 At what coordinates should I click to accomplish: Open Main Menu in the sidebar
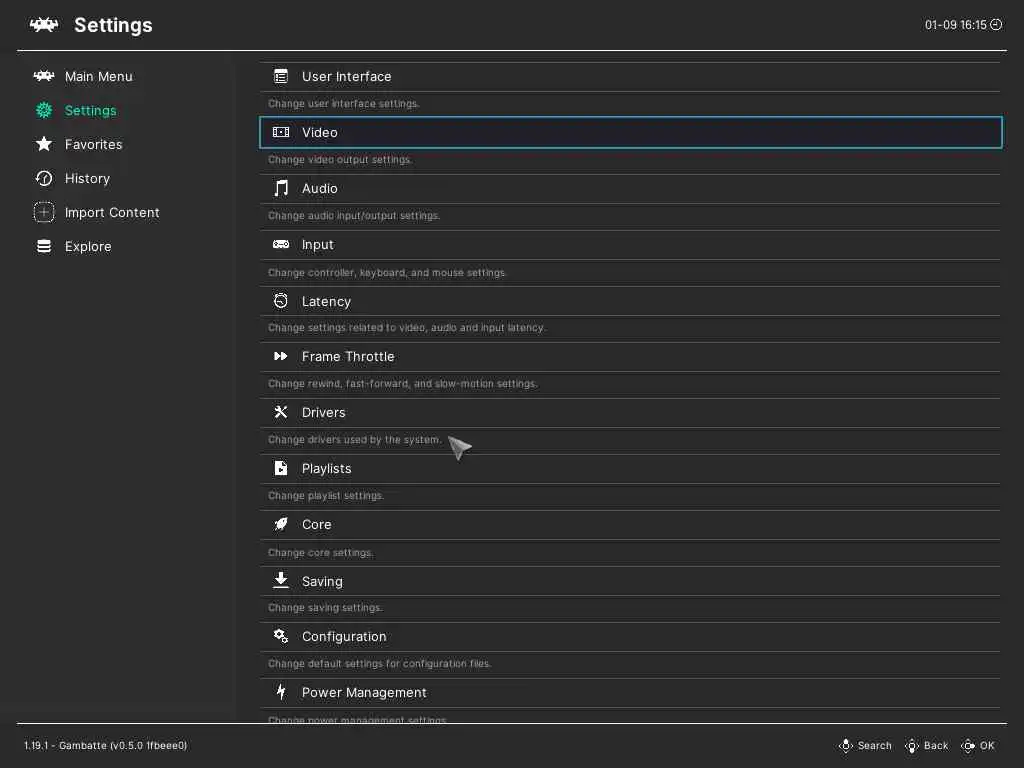[98, 76]
